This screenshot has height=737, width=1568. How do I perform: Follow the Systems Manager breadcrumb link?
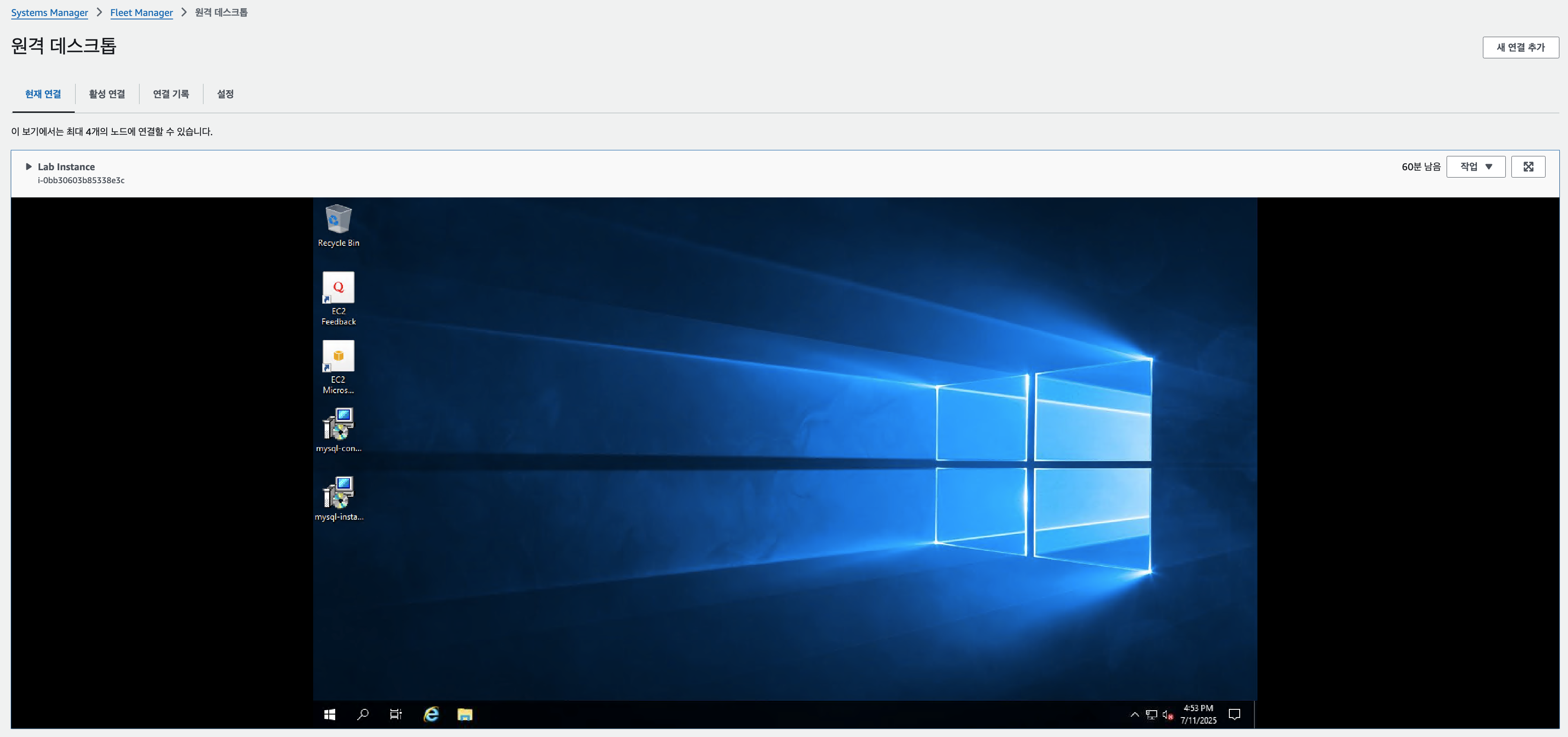point(49,13)
